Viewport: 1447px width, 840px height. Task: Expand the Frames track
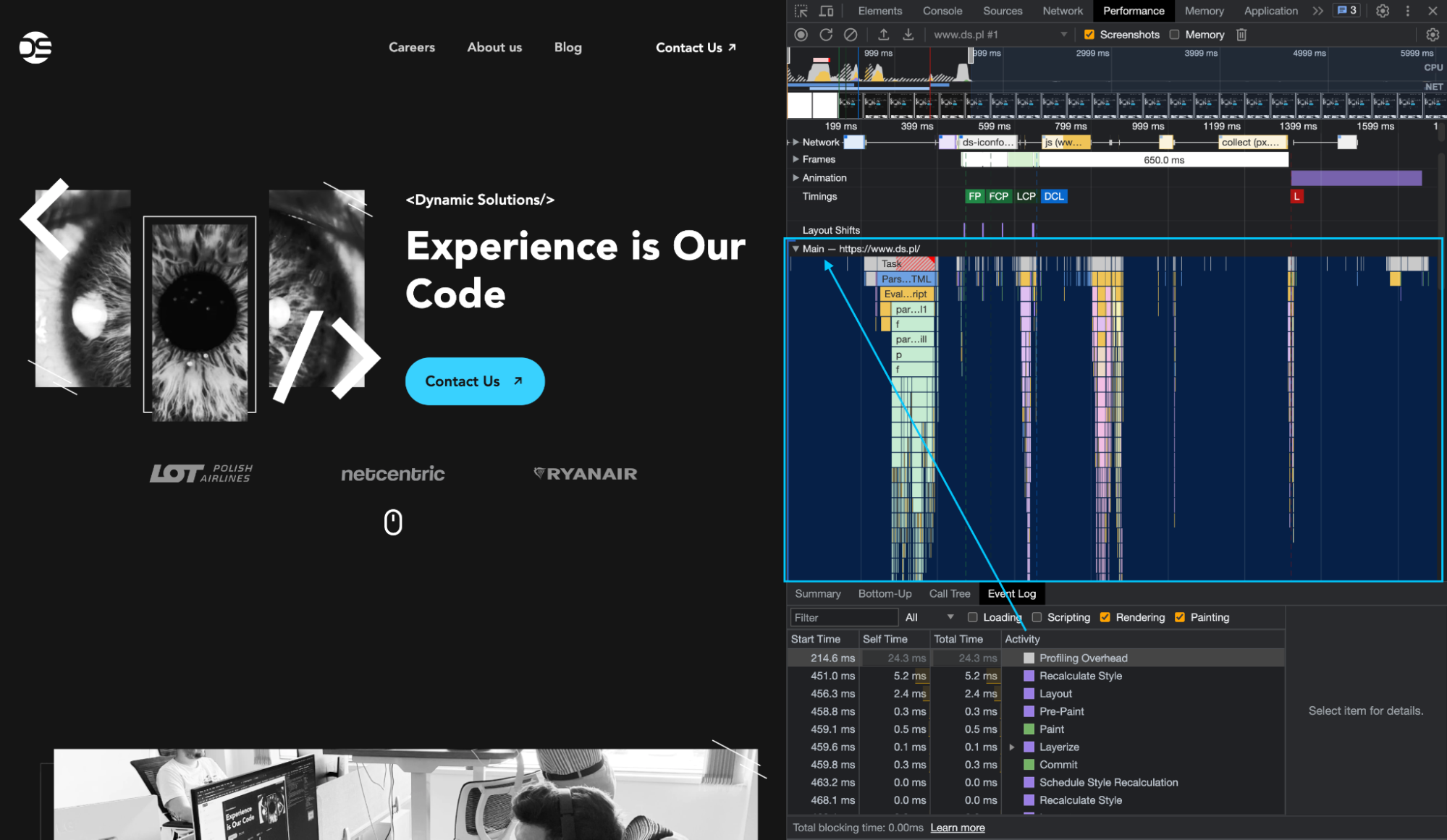point(796,159)
